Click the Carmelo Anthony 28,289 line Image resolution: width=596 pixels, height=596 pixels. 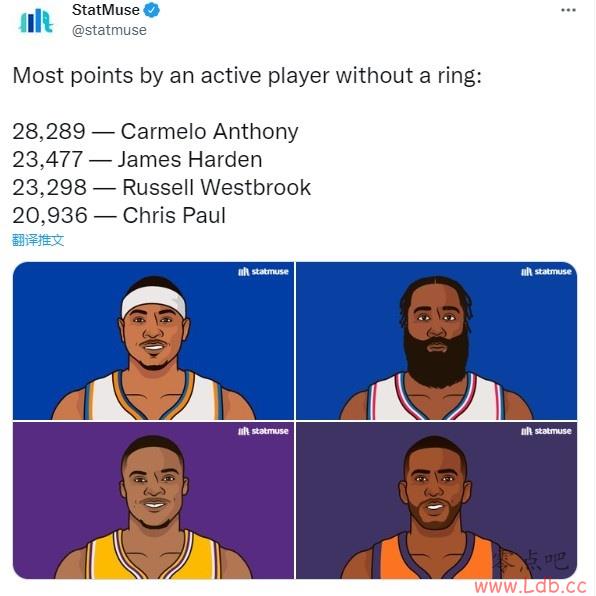click(155, 132)
